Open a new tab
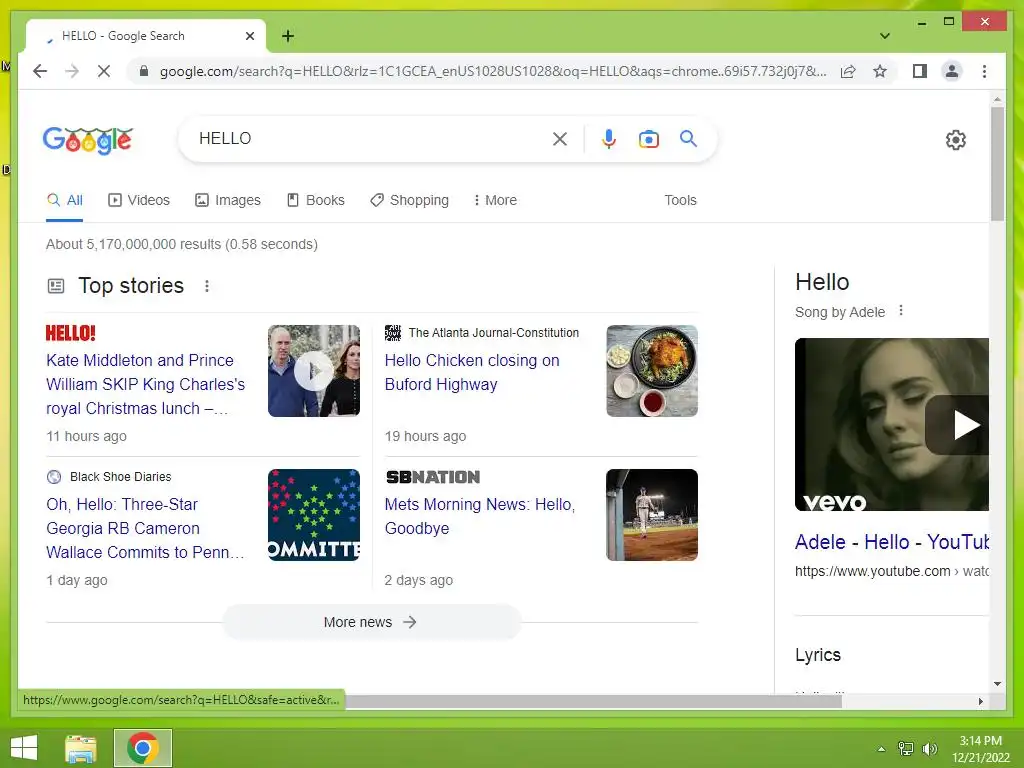The height and width of the screenshot is (768, 1024). click(288, 36)
